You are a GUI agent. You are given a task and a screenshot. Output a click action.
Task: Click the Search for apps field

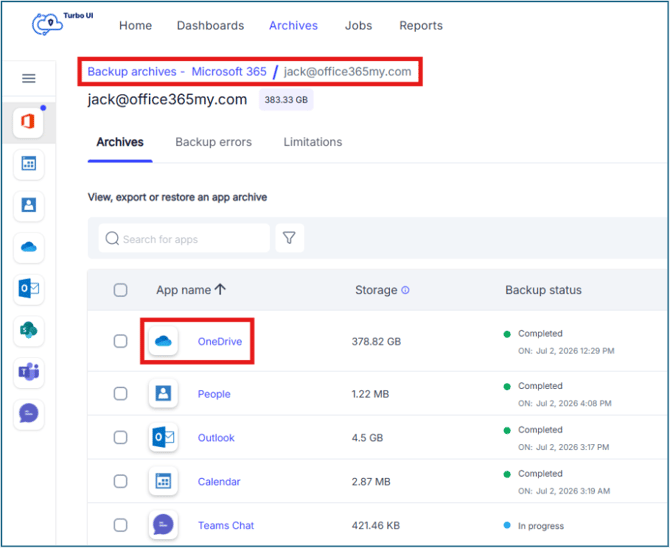pyautogui.click(x=184, y=239)
